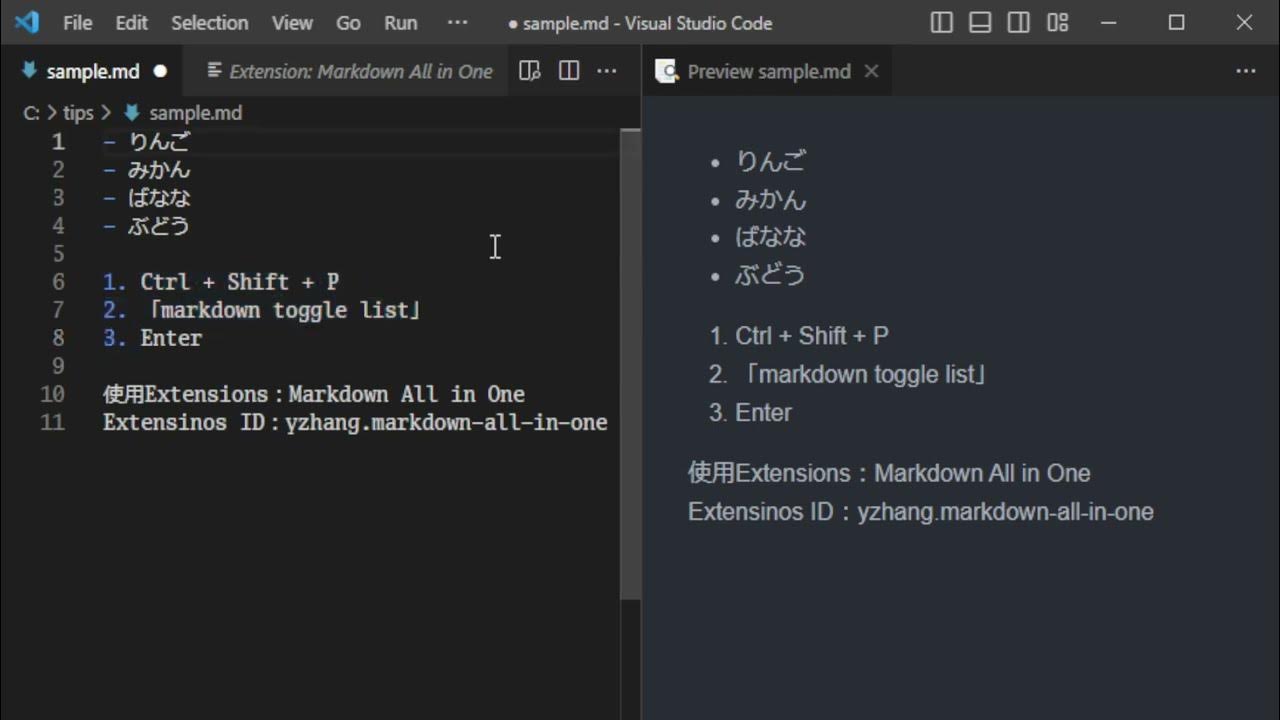Click the tips folder breadcrumb
The height and width of the screenshot is (720, 1280).
[78, 113]
